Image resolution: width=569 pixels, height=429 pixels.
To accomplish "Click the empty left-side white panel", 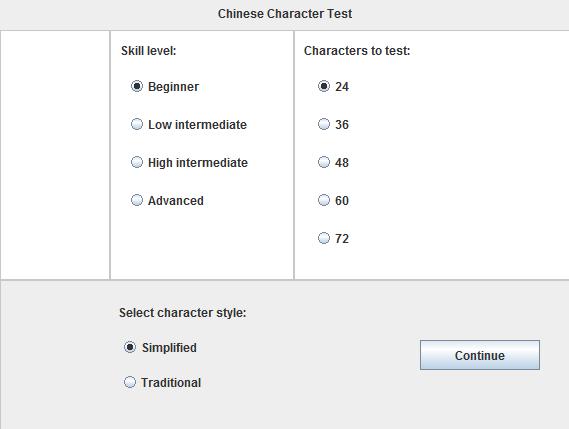I will pyautogui.click(x=55, y=155).
